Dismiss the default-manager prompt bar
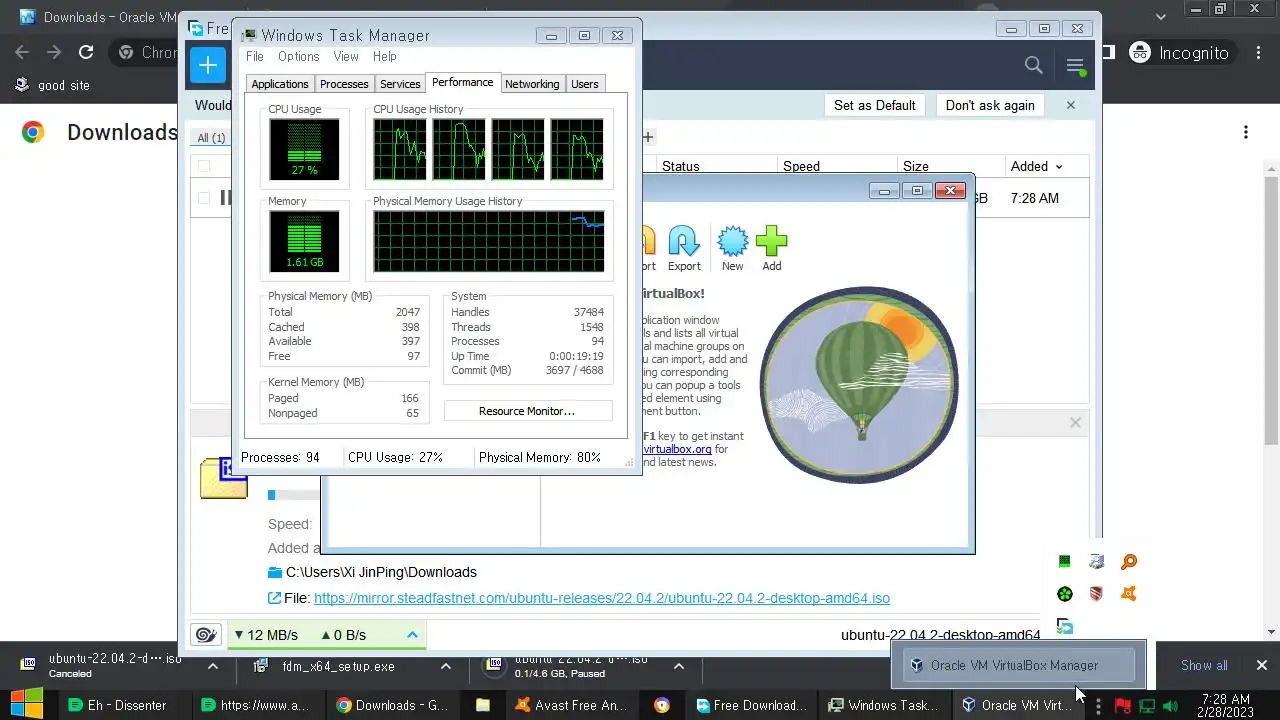1280x720 pixels. (1071, 105)
